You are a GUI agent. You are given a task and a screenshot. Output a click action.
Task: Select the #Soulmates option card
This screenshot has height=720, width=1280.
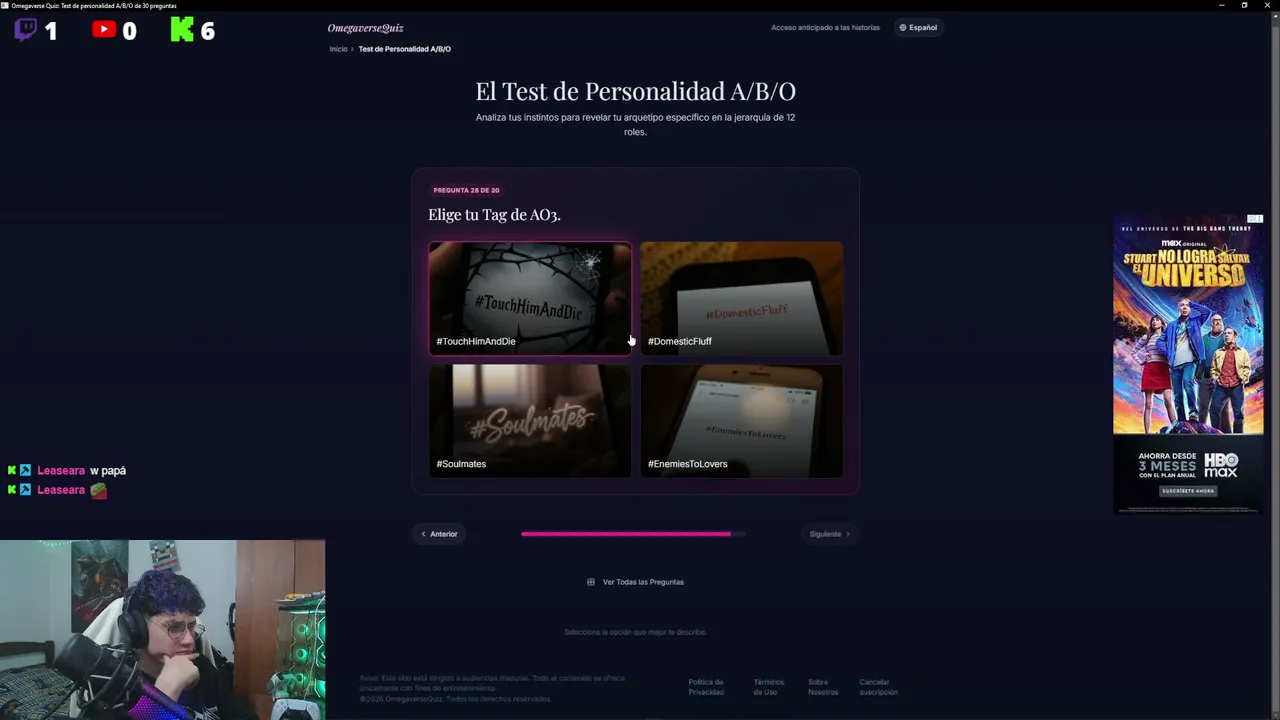[x=530, y=421]
